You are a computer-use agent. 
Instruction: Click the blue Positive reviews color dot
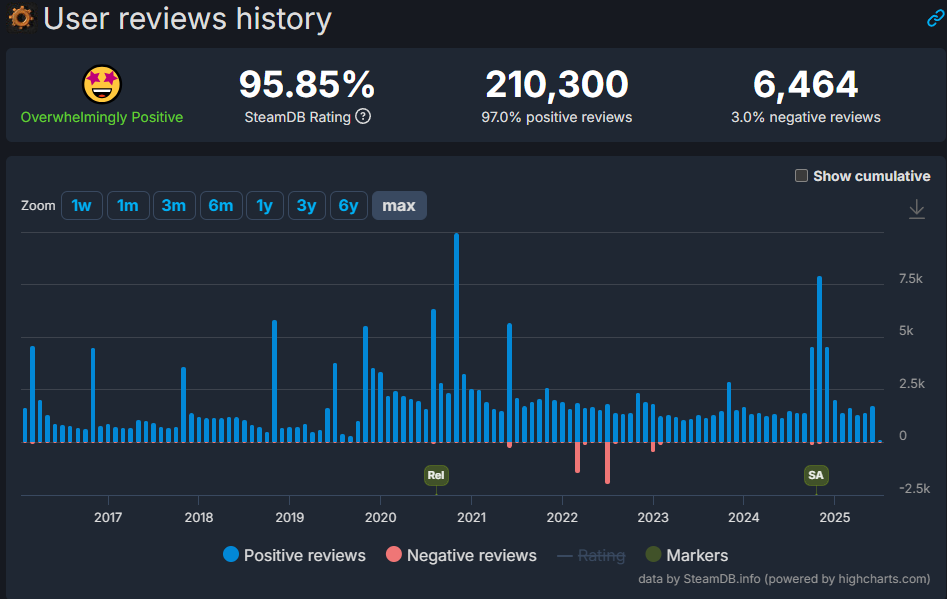tap(231, 554)
